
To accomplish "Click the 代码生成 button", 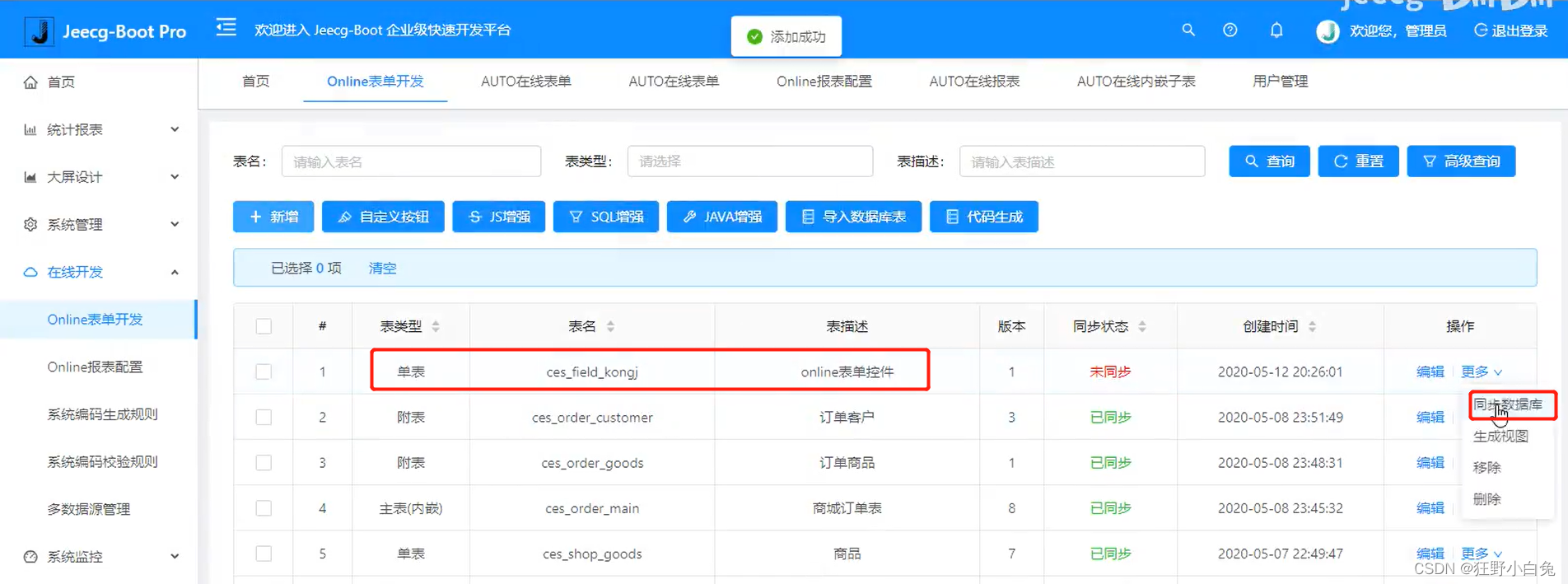I will [984, 217].
